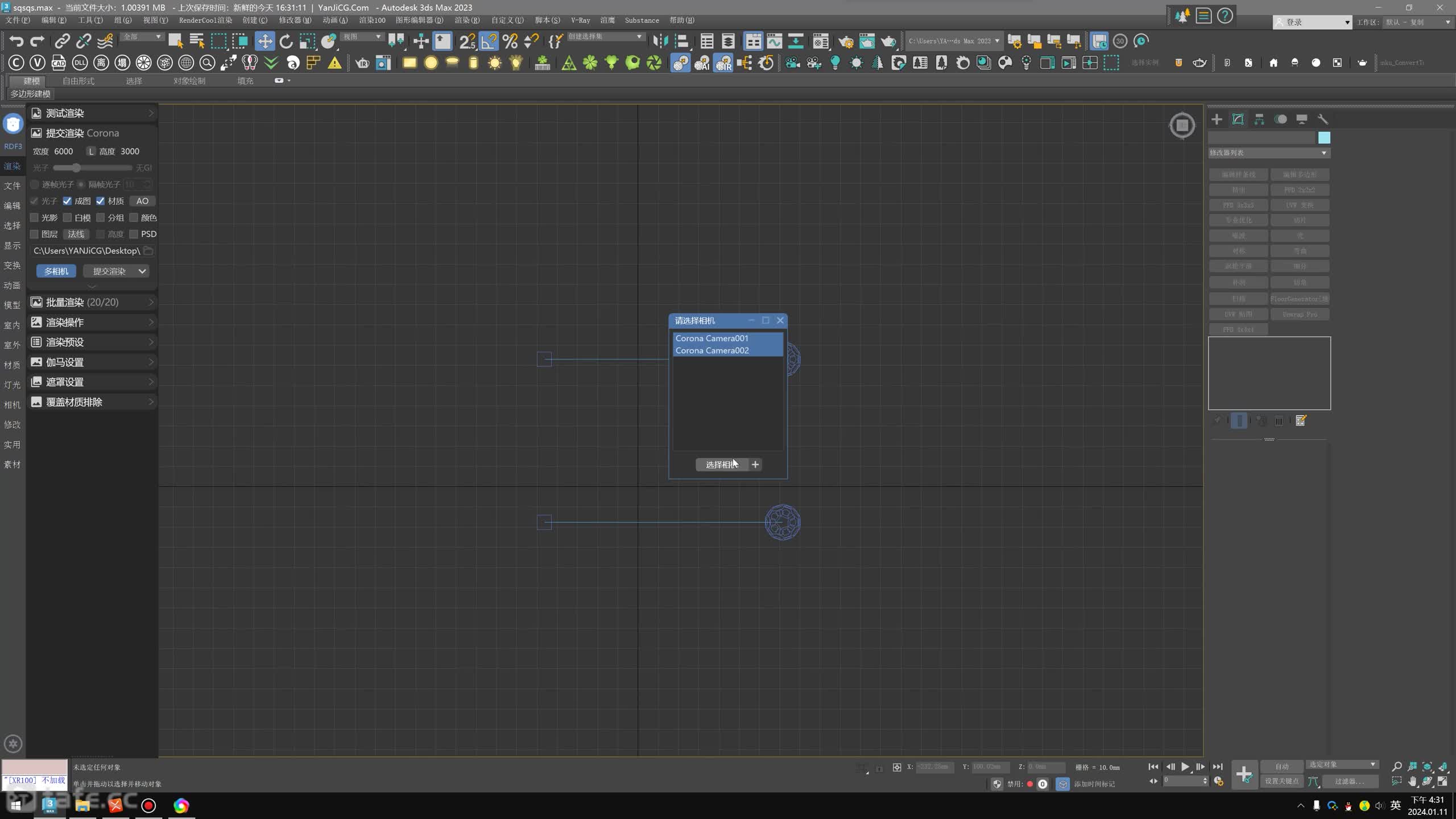Click the yellow warning triangle icon

pos(334,63)
